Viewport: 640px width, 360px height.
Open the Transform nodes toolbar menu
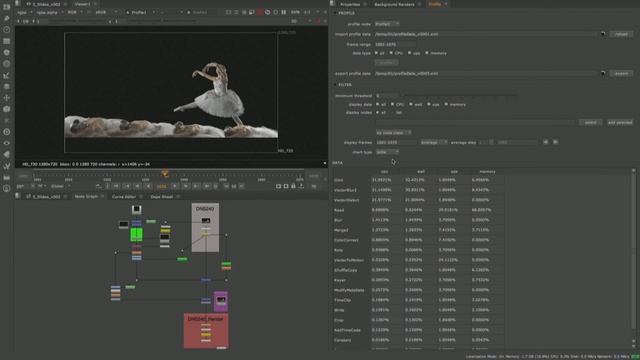point(7,98)
